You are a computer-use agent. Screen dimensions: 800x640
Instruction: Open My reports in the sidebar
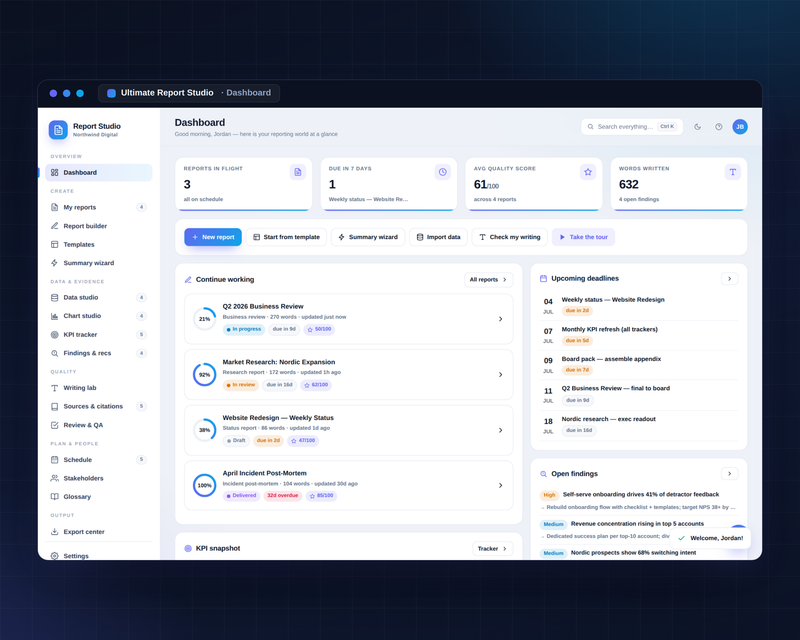pos(98,207)
